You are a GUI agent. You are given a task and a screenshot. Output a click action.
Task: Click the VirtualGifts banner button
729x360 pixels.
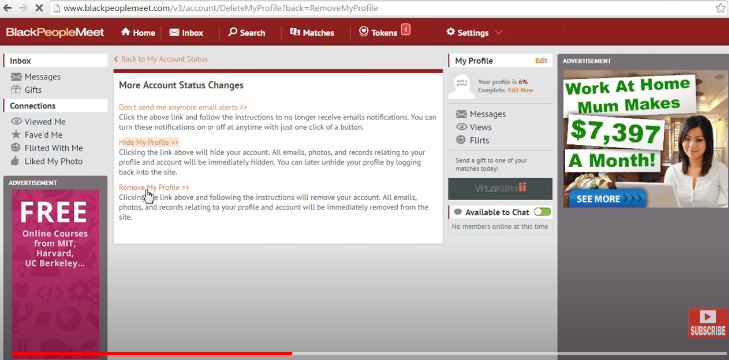coord(500,188)
